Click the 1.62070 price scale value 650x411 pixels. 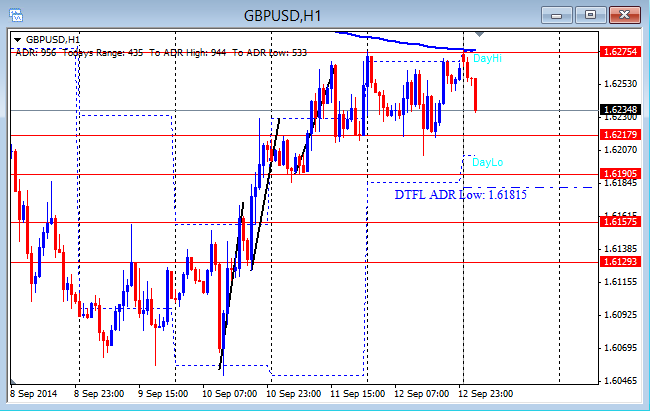pos(621,149)
